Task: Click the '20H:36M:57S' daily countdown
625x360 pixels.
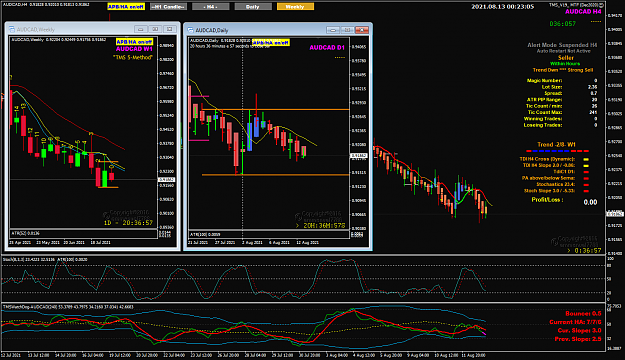Action: point(320,226)
